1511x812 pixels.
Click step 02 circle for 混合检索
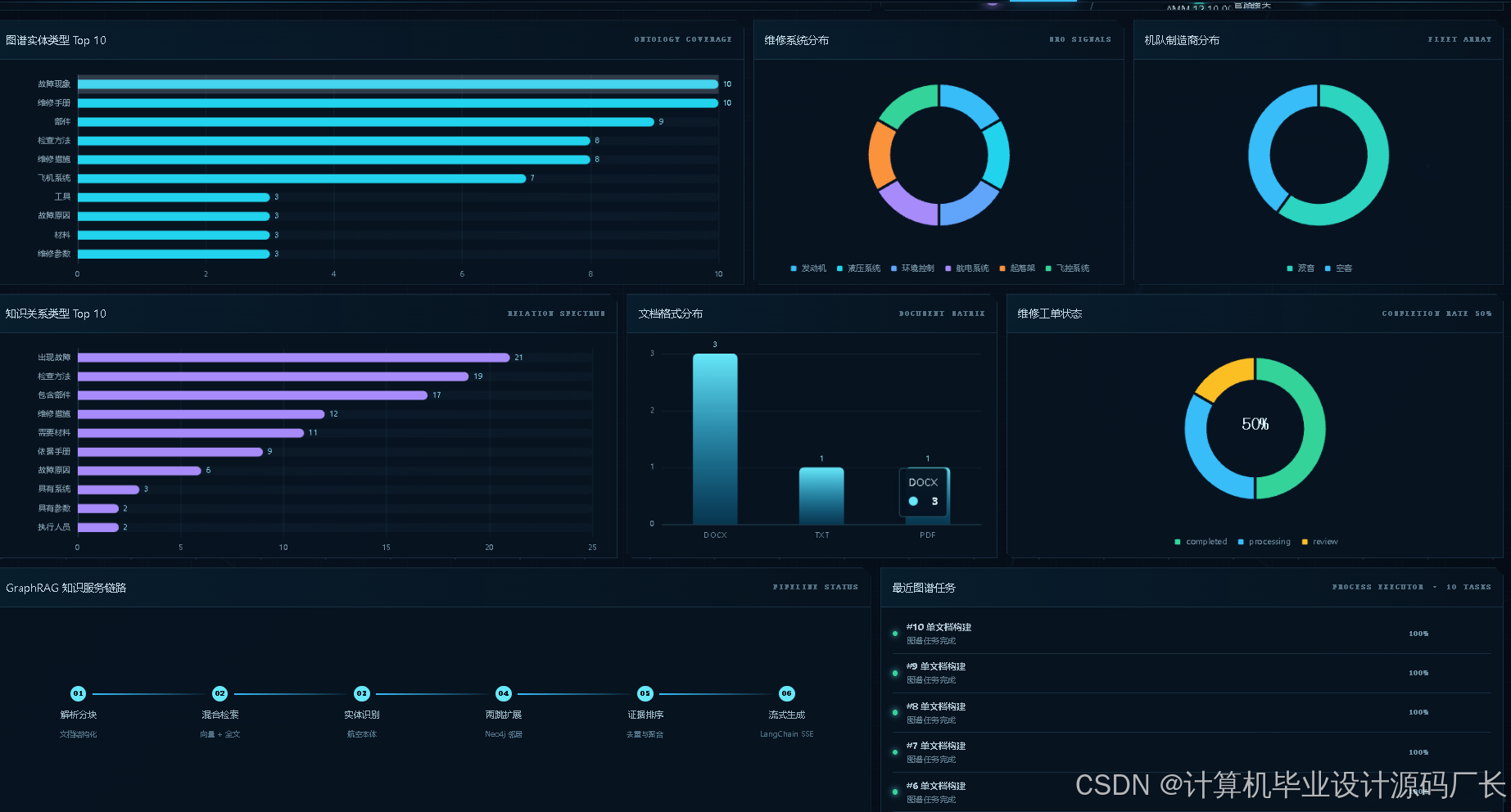[219, 693]
